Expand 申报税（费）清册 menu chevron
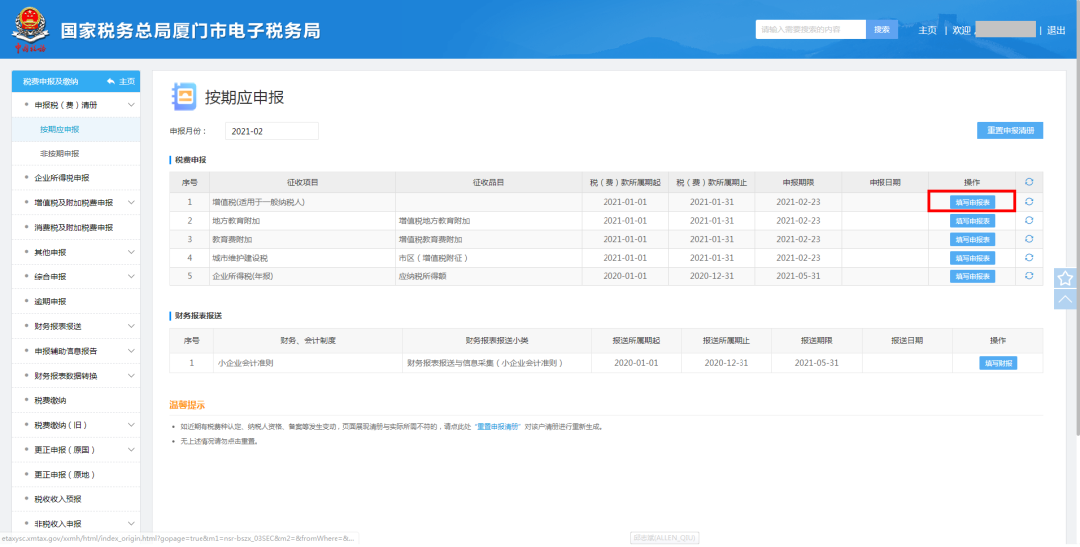Screen dimensions: 1080x547 [131, 105]
